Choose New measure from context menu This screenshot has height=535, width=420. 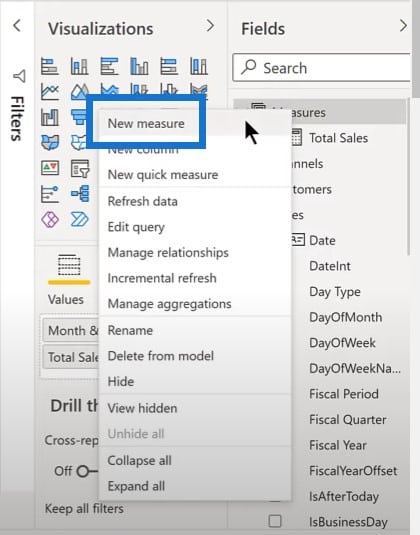146,123
